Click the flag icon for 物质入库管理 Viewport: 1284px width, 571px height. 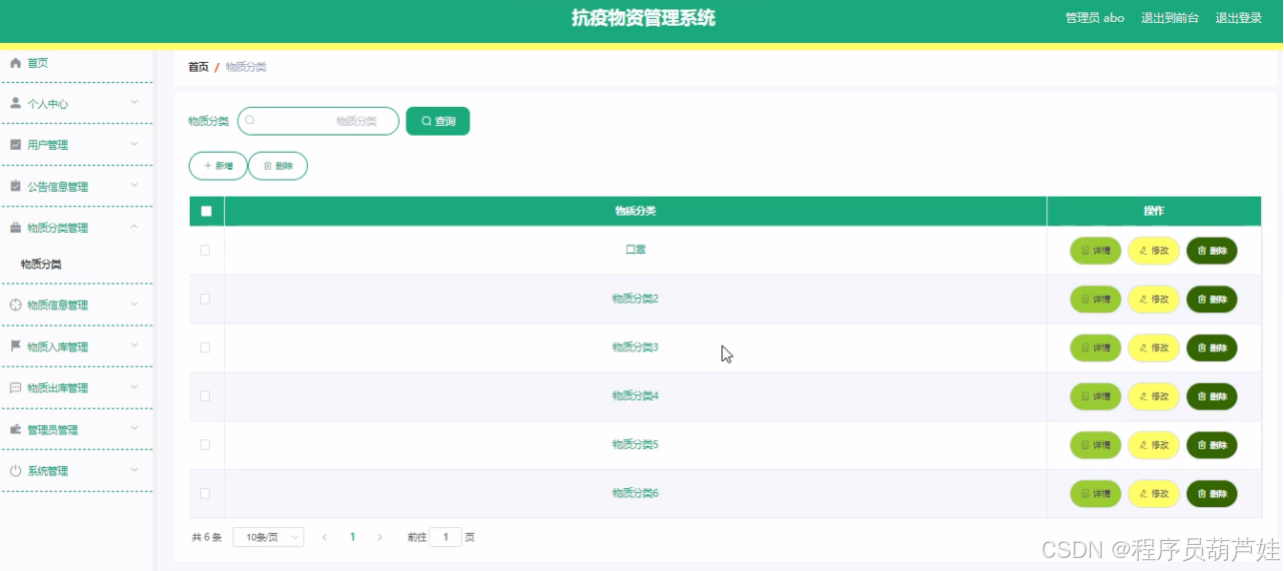pos(15,347)
